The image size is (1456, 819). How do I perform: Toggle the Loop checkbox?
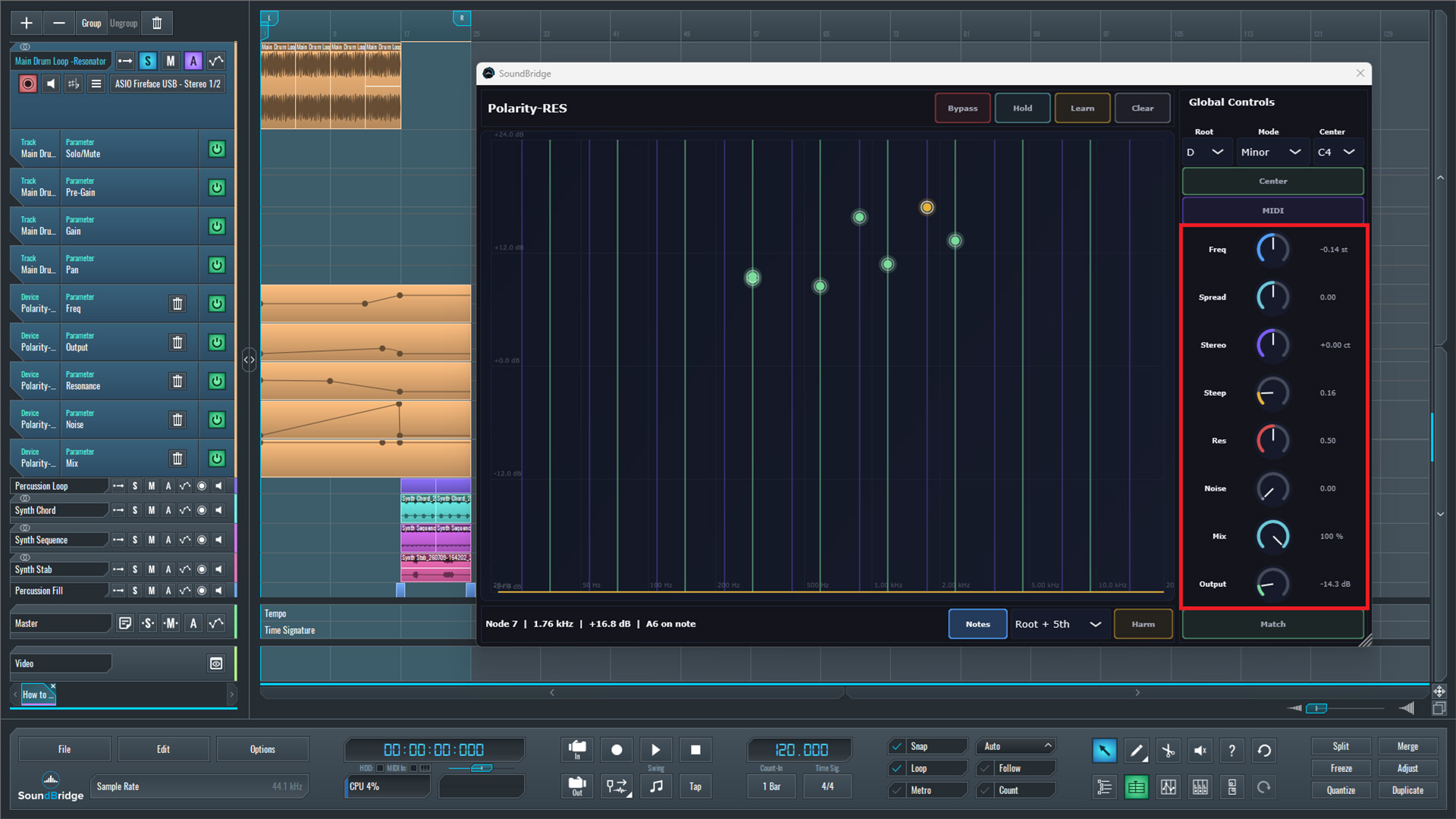click(897, 768)
